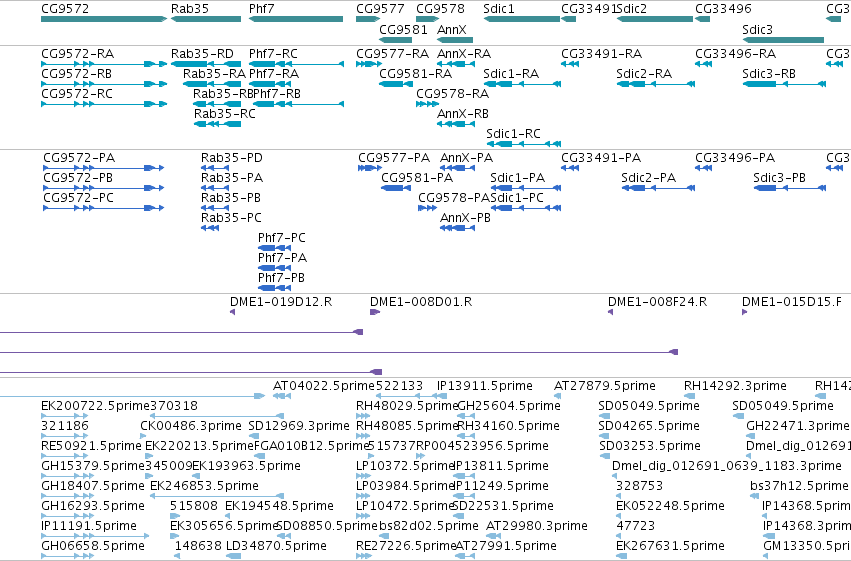Click EST EK200722.5prime label

(95, 406)
